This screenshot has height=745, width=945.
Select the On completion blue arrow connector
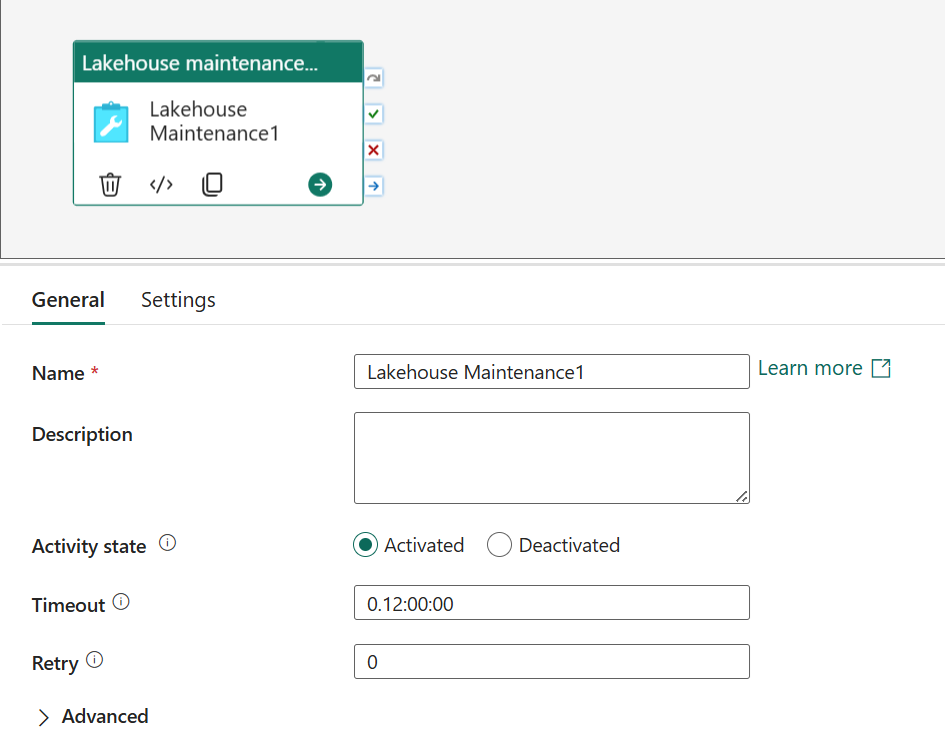click(x=374, y=186)
